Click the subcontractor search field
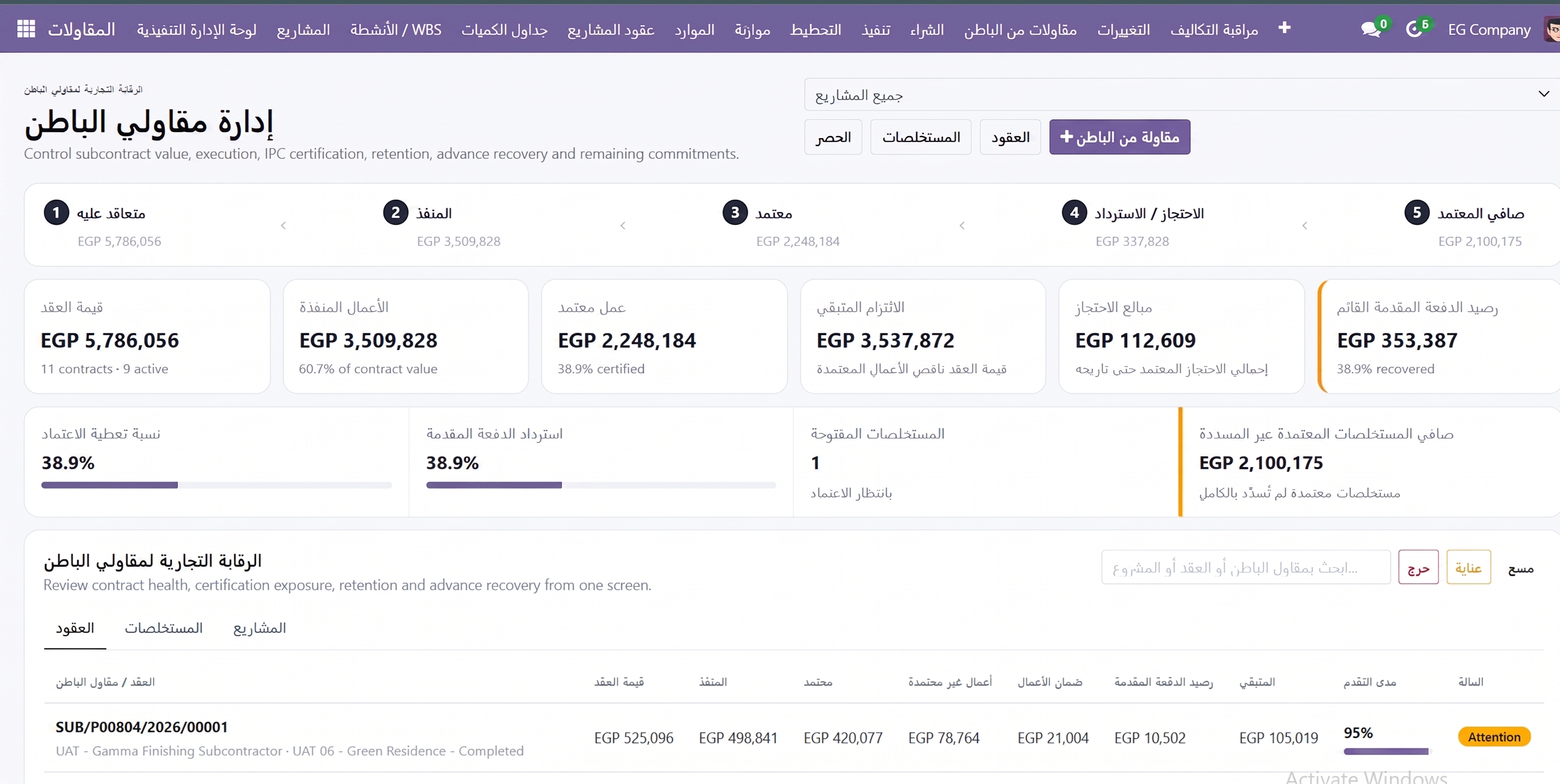The width and height of the screenshot is (1560, 784). click(1245, 567)
